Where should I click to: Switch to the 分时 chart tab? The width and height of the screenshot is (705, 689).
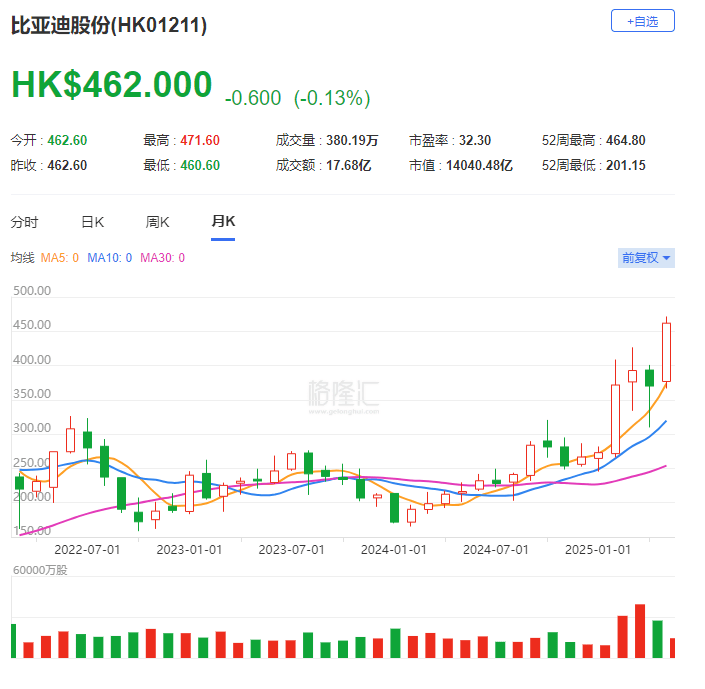(24, 222)
